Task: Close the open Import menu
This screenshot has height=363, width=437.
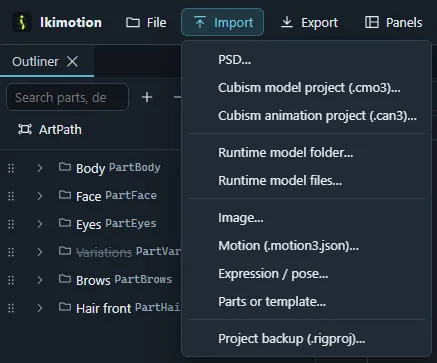Action: coord(222,22)
